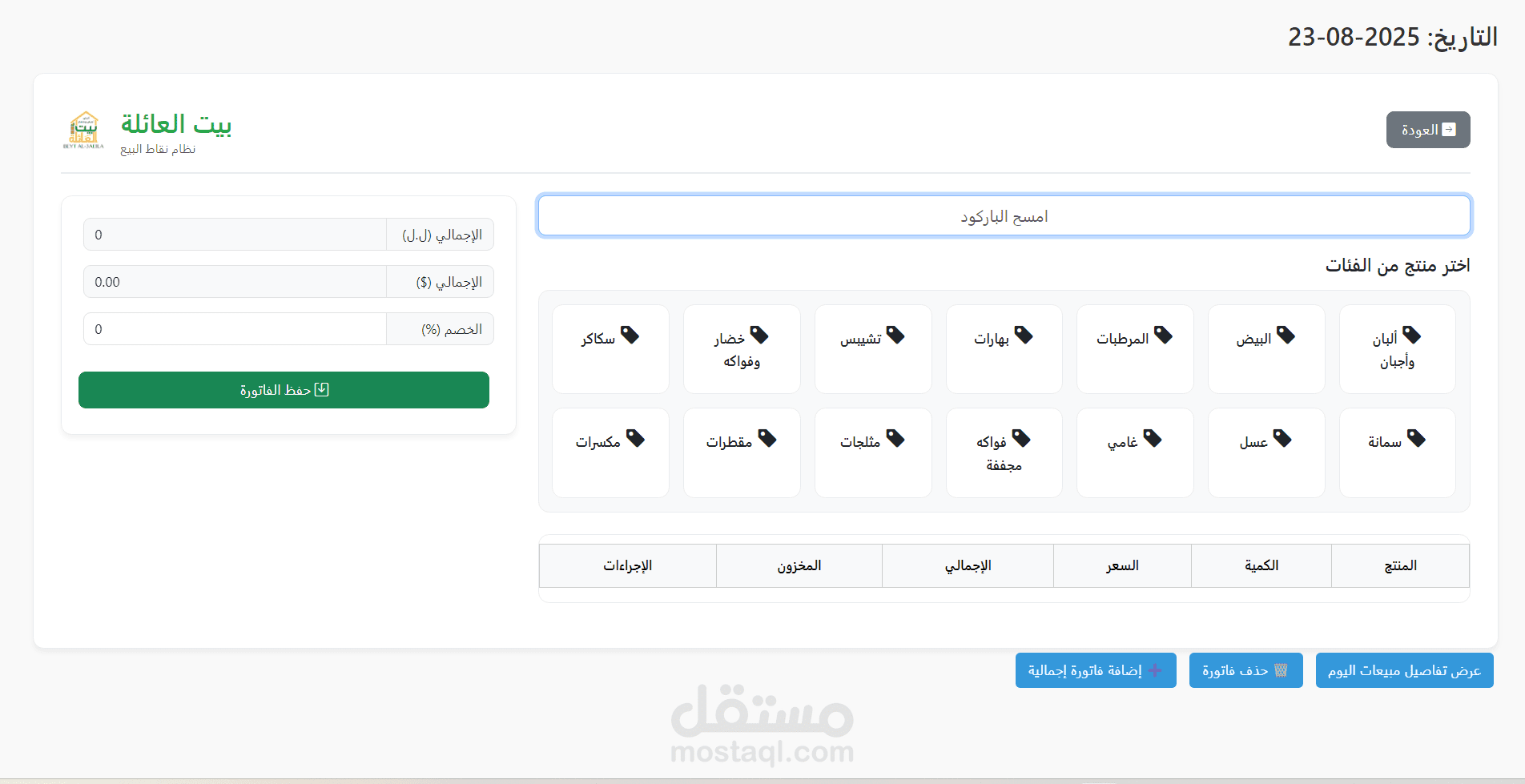Click the date text 23-08-2025
This screenshot has width=1525, height=784.
pos(1354,37)
